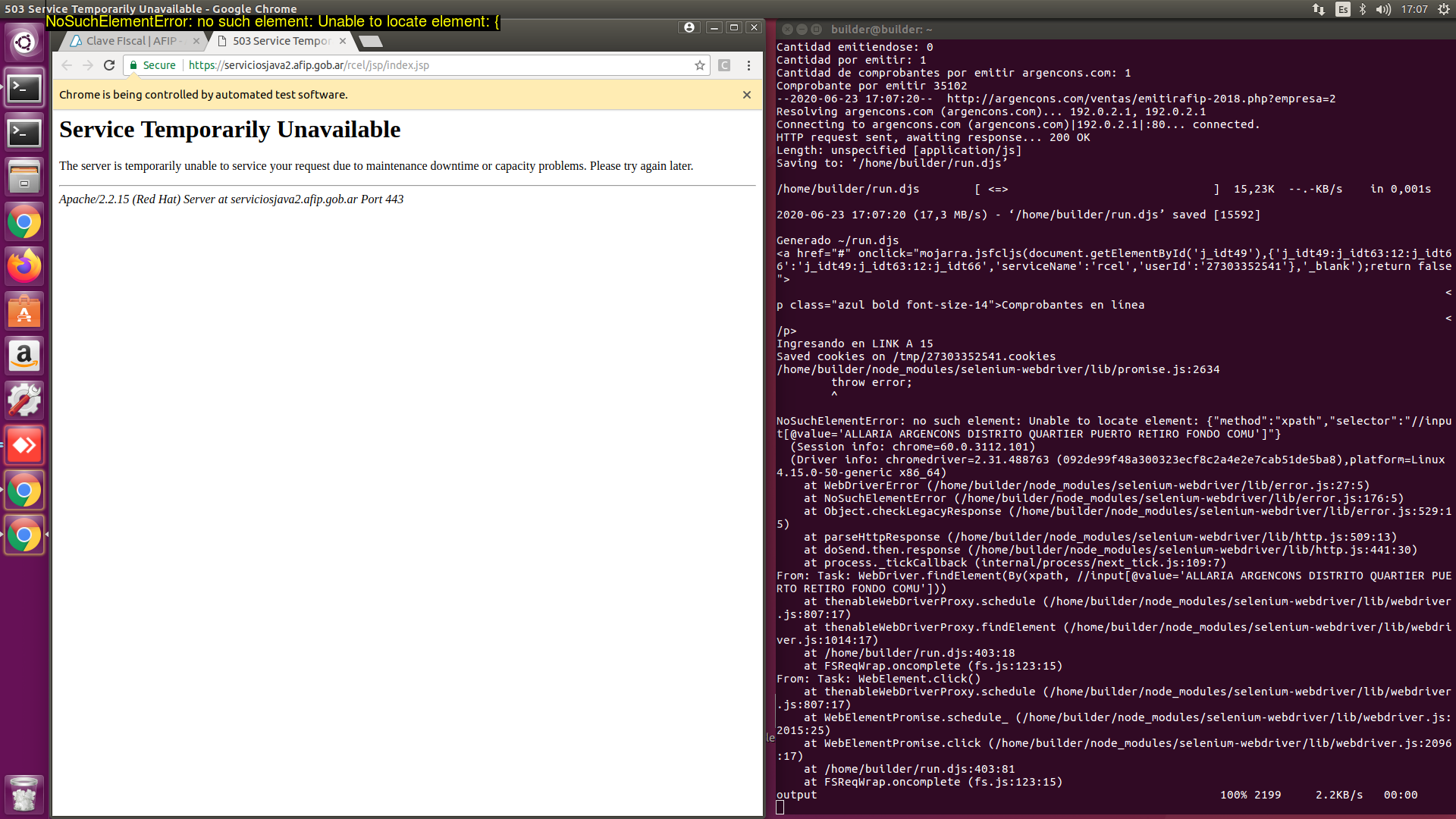Close the 503 Service tab
Image resolution: width=1456 pixels, height=819 pixels.
coord(343,41)
